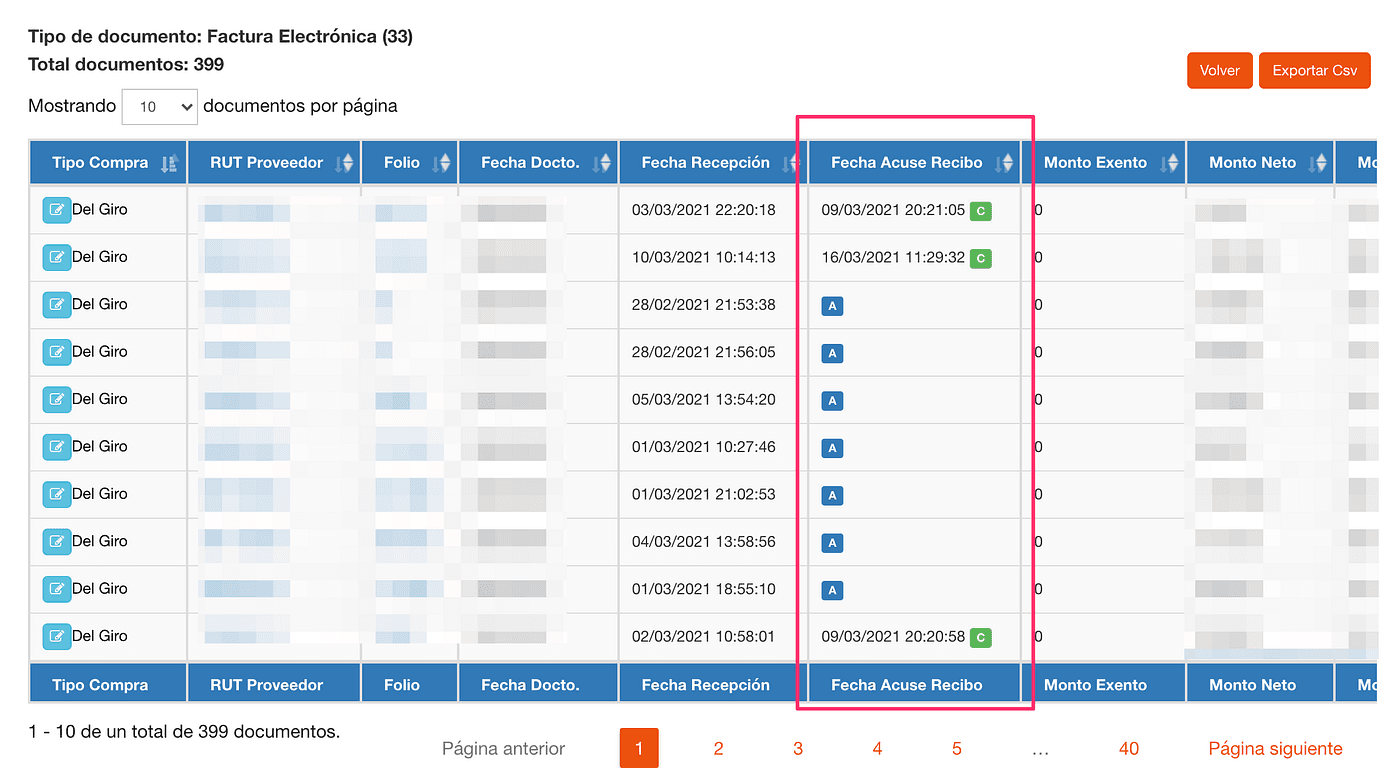Screen dimensions: 1400x768
Task: Export table with Exportar Csv button
Action: click(1315, 70)
